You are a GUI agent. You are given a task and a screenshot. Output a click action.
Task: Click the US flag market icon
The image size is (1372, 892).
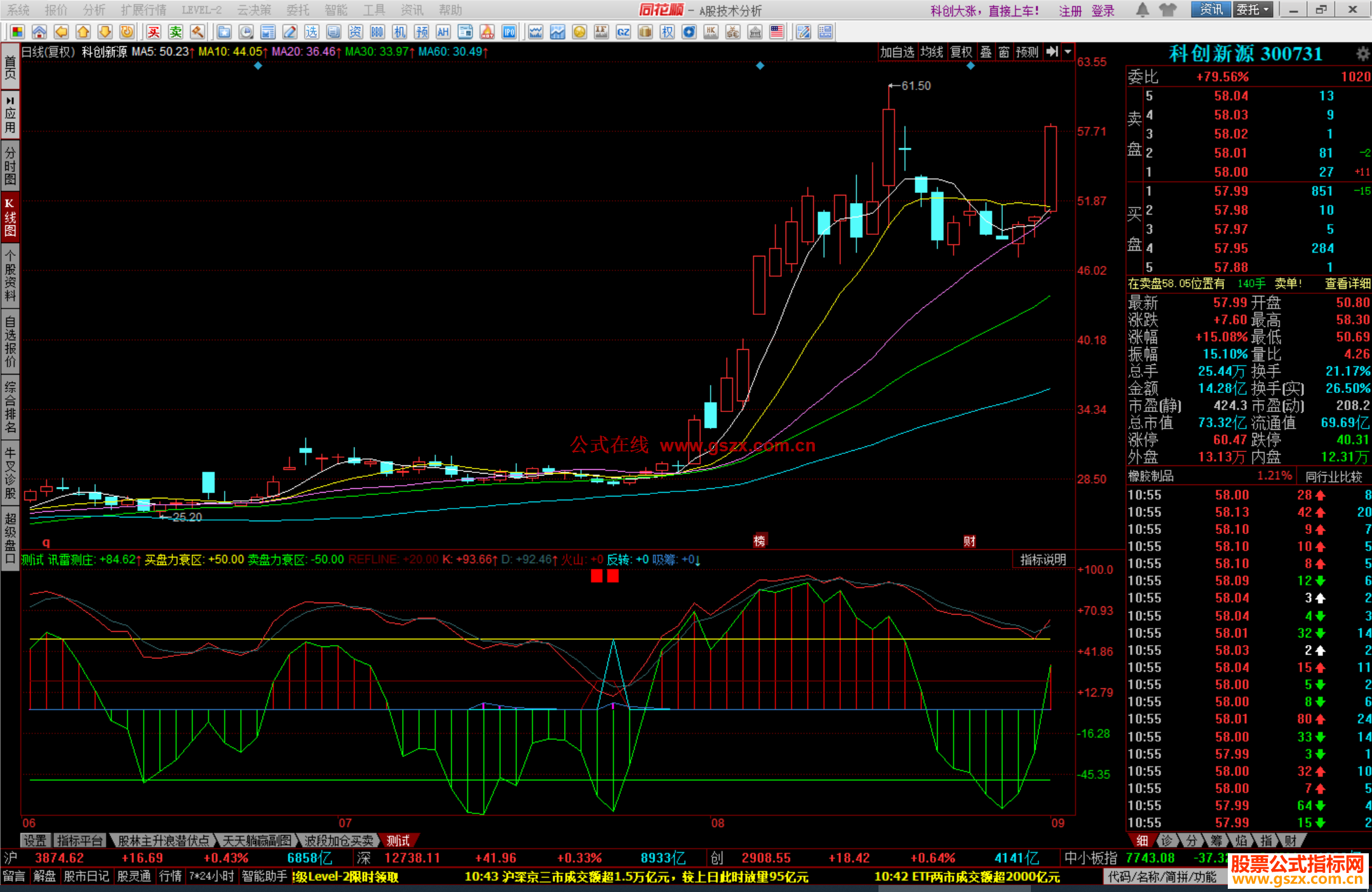(776, 32)
